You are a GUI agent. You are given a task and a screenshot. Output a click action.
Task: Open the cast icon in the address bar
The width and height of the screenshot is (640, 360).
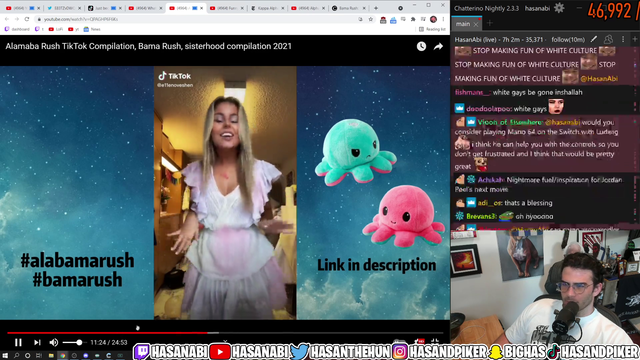click(360, 19)
